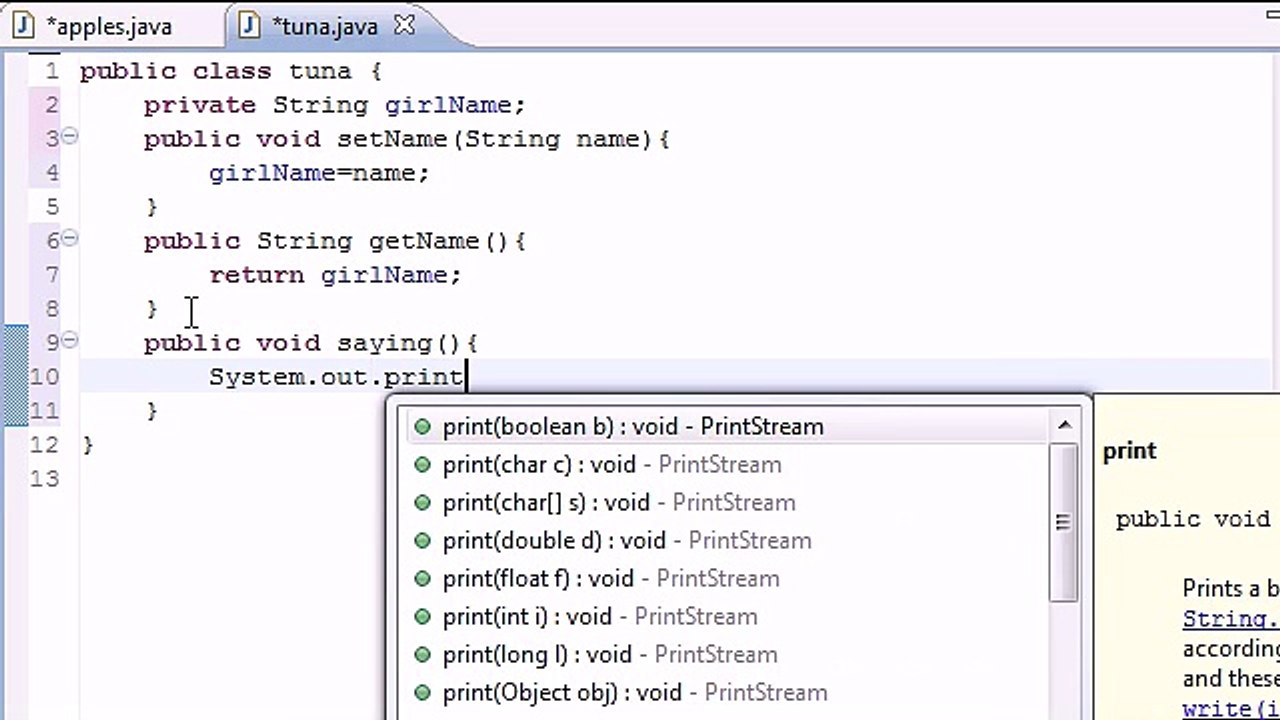1280x720 pixels.
Task: Click 'public void saying(){' line
Action: 311,343
